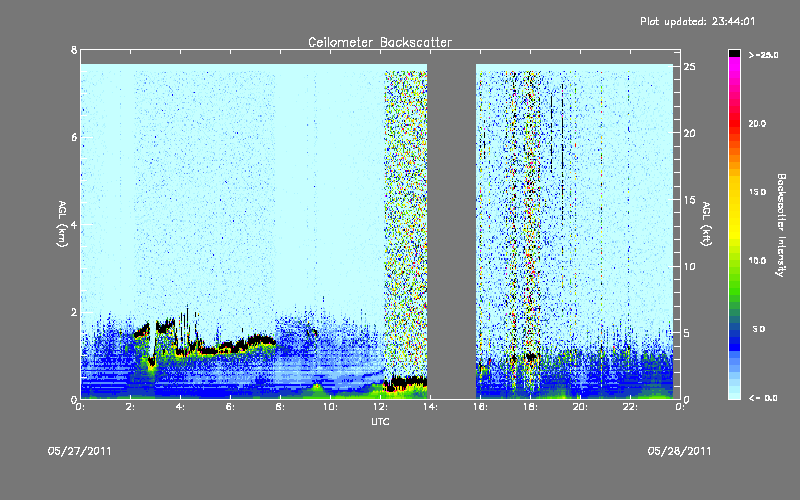This screenshot has height=500, width=800.
Task: Click the "Backscatter Intensity" colorbar label
Action: pos(781,225)
